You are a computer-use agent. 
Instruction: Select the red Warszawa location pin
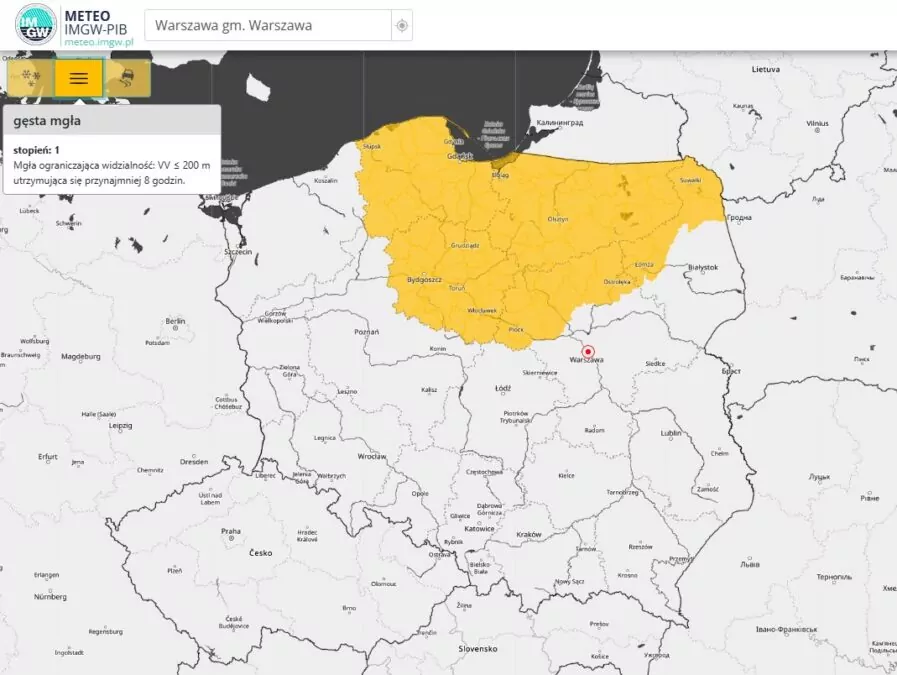[x=588, y=353]
